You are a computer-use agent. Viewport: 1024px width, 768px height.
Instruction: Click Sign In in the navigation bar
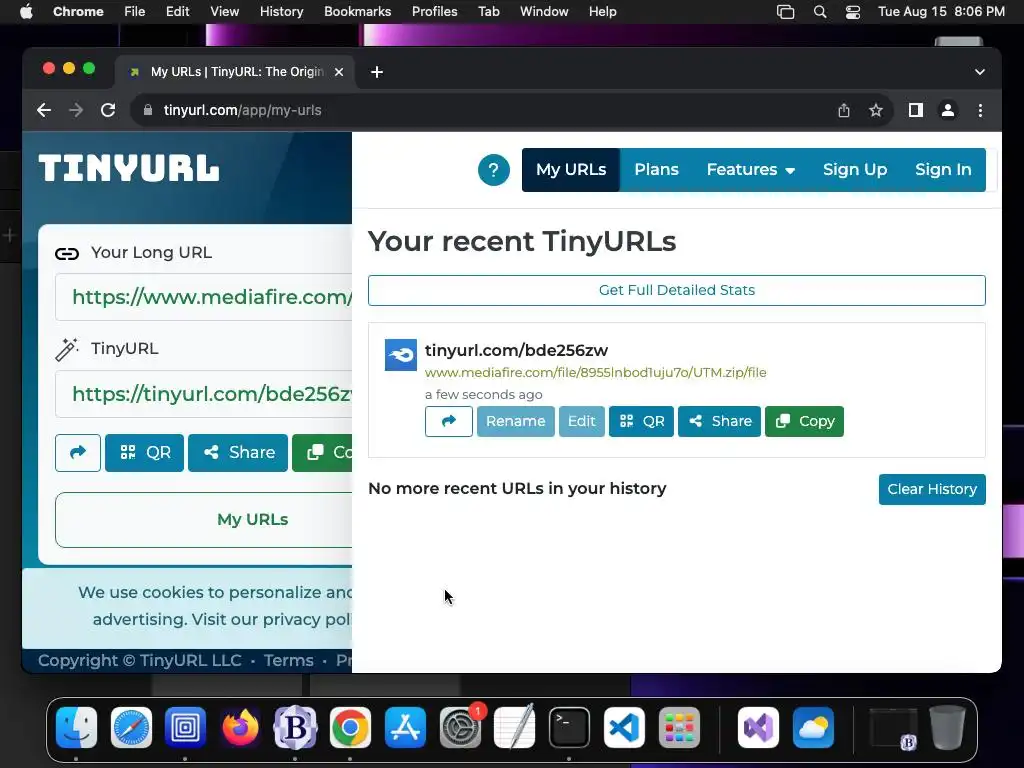943,170
